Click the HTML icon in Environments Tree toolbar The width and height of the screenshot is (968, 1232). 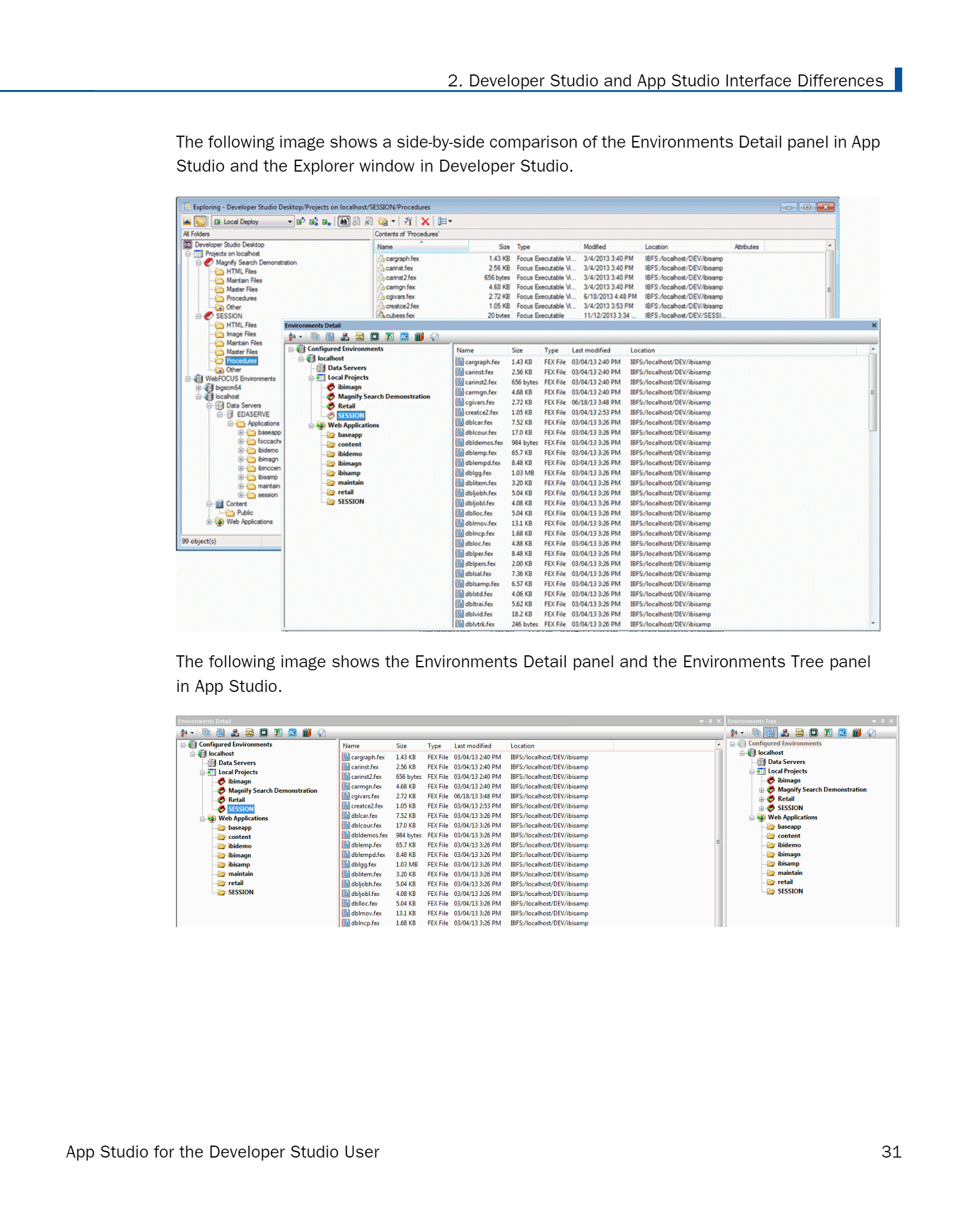[799, 733]
